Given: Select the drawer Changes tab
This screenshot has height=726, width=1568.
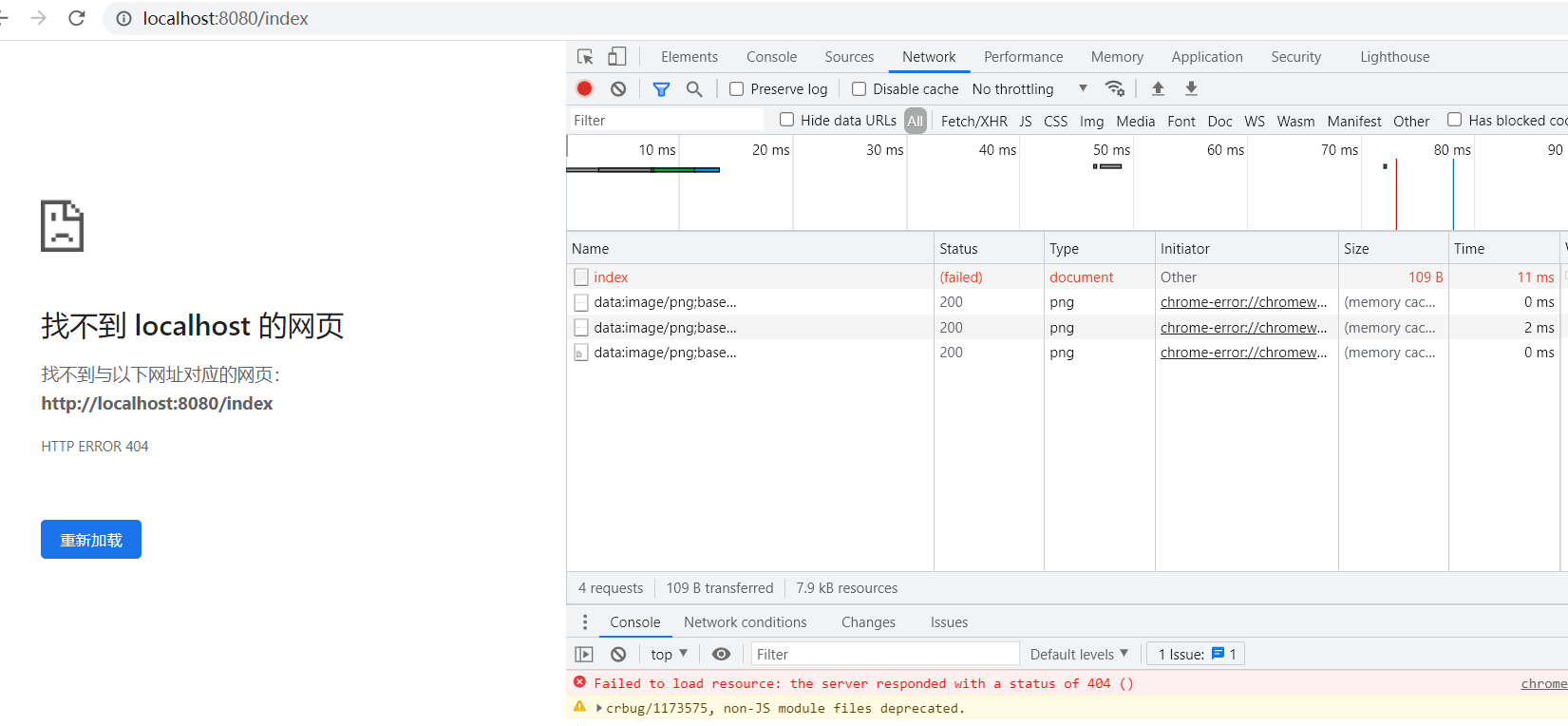Looking at the screenshot, I should [868, 622].
